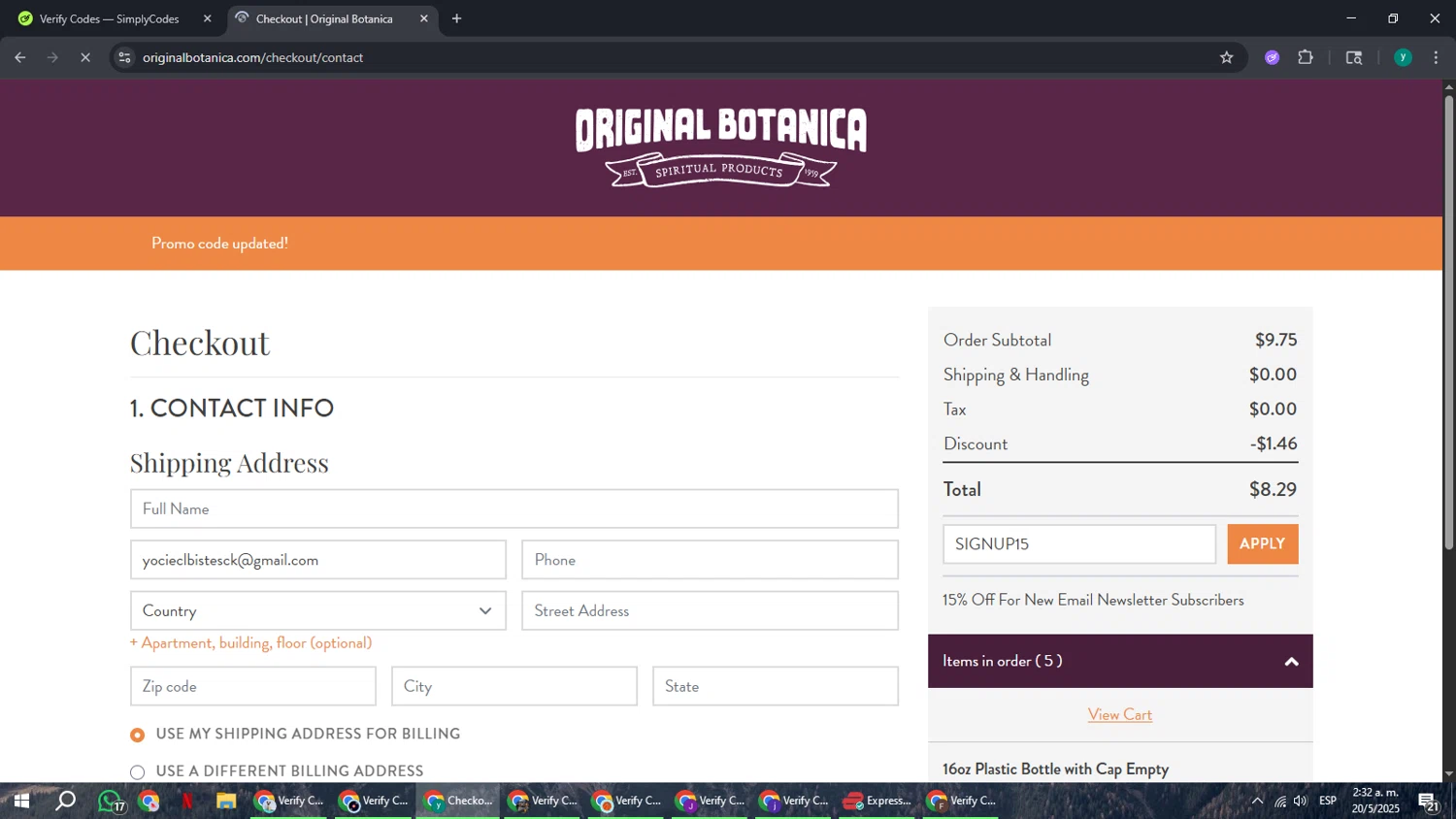The image size is (1456, 819).
Task: Open the notification center icon
Action: click(x=1429, y=801)
